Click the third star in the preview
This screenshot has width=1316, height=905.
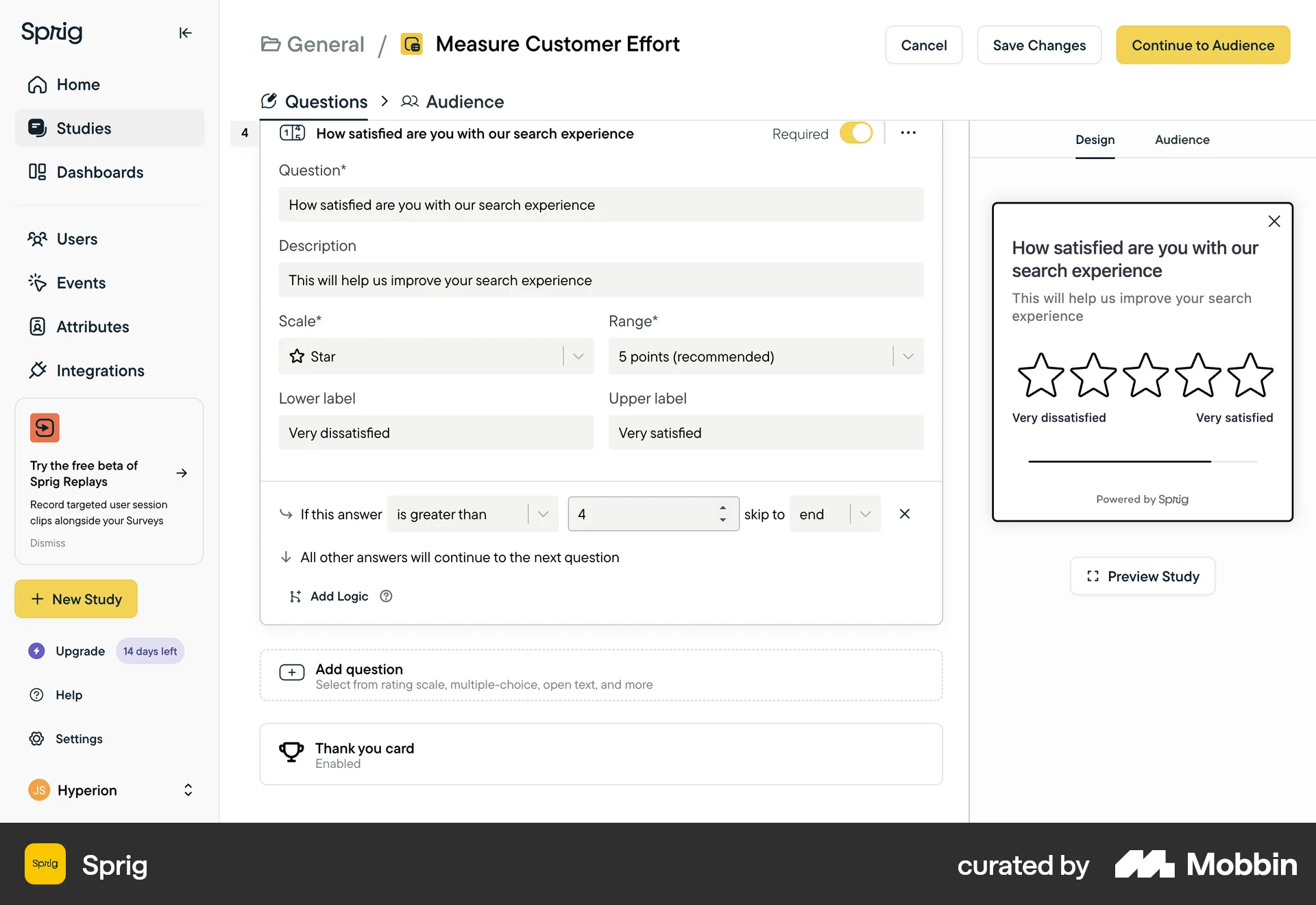(1145, 376)
